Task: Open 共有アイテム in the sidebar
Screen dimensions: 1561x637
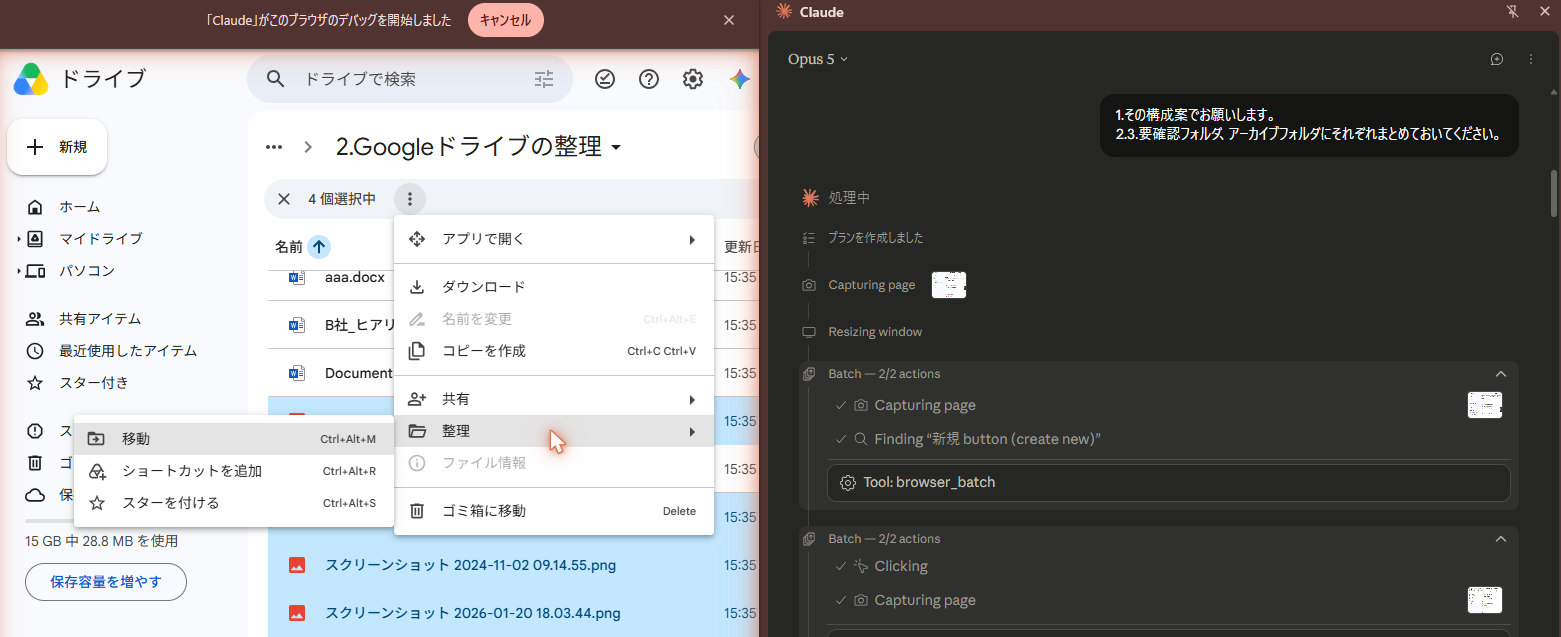Action: coord(100,319)
